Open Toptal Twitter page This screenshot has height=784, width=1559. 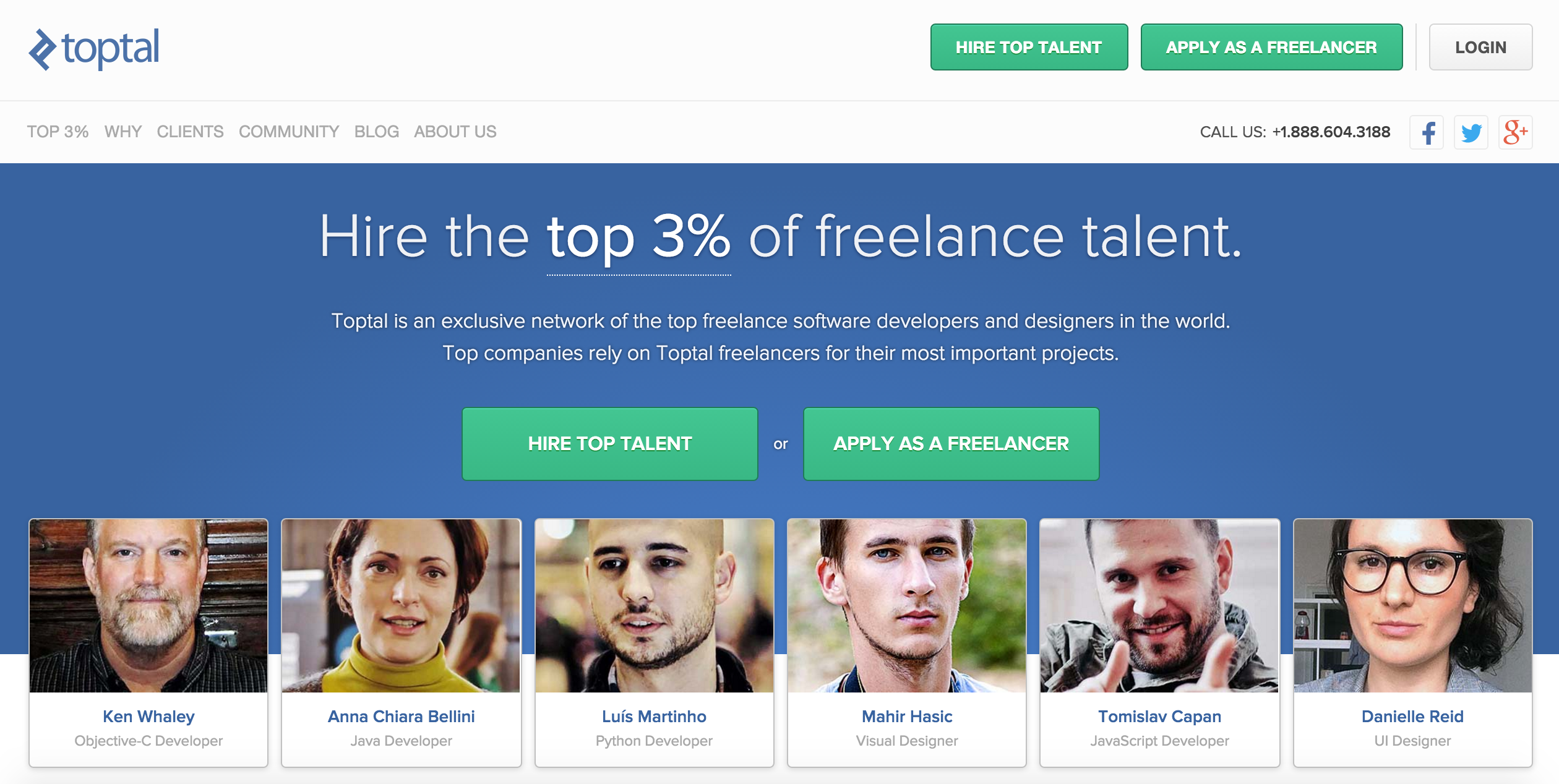tap(1472, 131)
